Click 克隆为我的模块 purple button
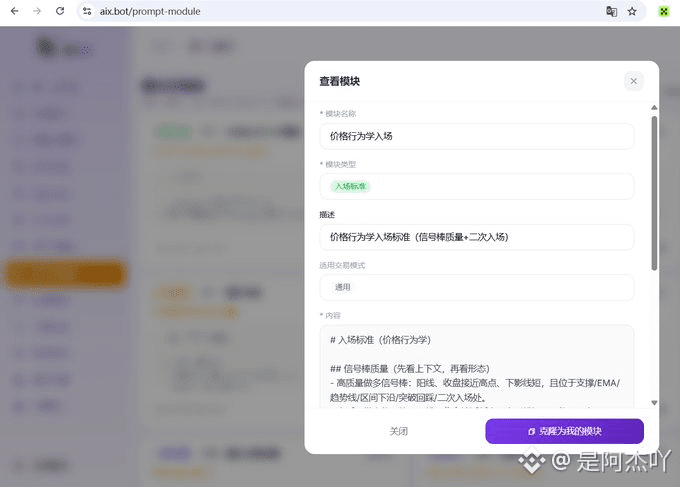The image size is (680, 487). (564, 431)
